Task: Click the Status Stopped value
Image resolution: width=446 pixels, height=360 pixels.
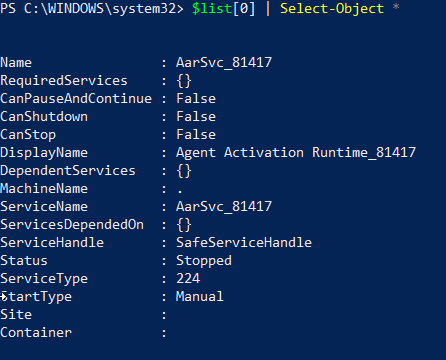Action: pyautogui.click(x=204, y=261)
